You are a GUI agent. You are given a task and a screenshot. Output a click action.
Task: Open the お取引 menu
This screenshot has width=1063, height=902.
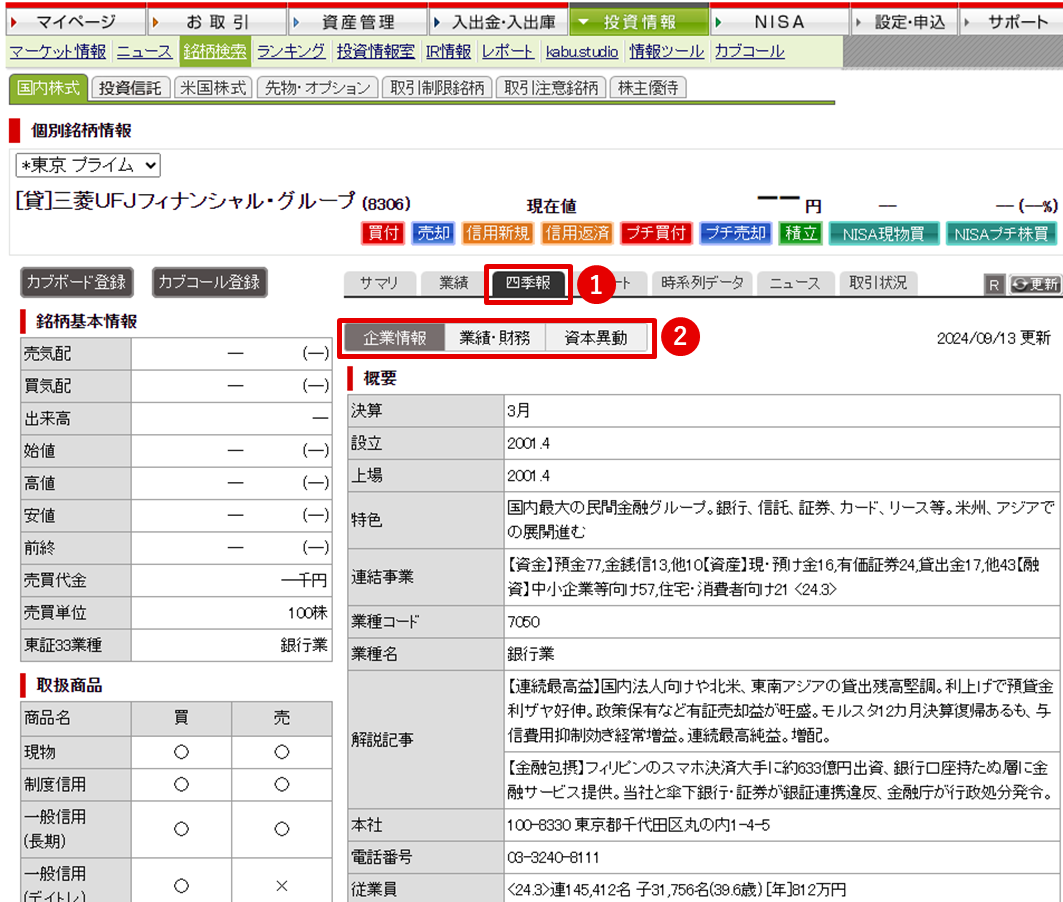coord(218,22)
